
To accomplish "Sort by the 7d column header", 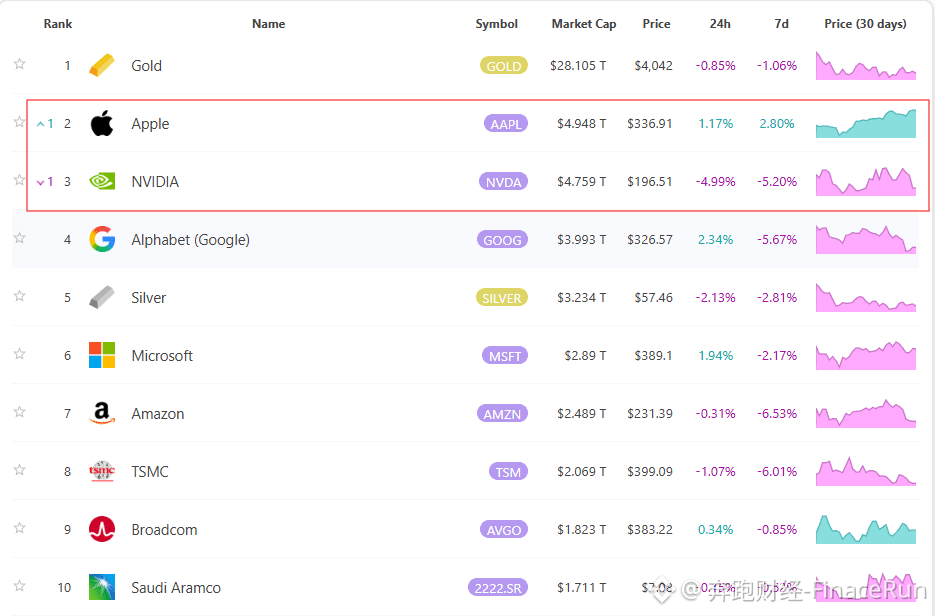I will pyautogui.click(x=782, y=24).
